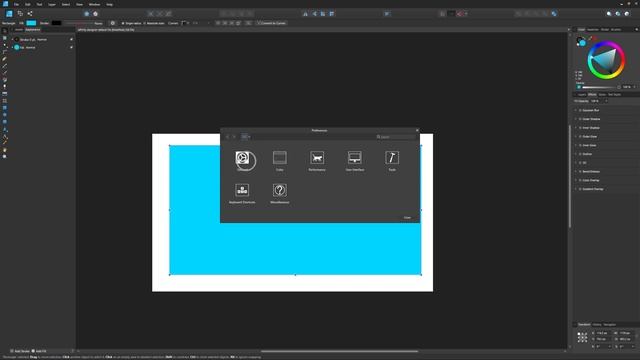Click the opacity noise toggle icon

579,87
